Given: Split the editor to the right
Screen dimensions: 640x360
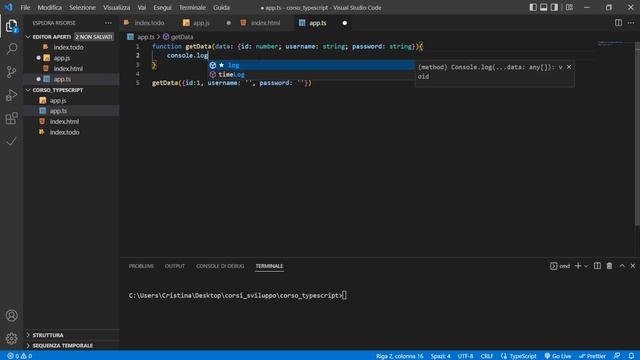Looking at the screenshot, I should point(618,23).
